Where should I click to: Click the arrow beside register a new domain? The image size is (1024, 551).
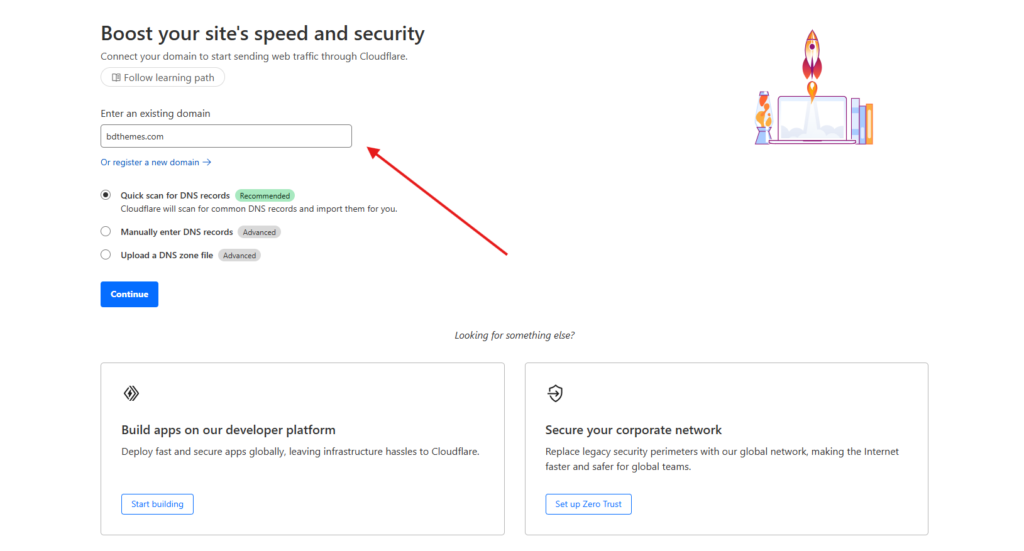pyautogui.click(x=207, y=162)
